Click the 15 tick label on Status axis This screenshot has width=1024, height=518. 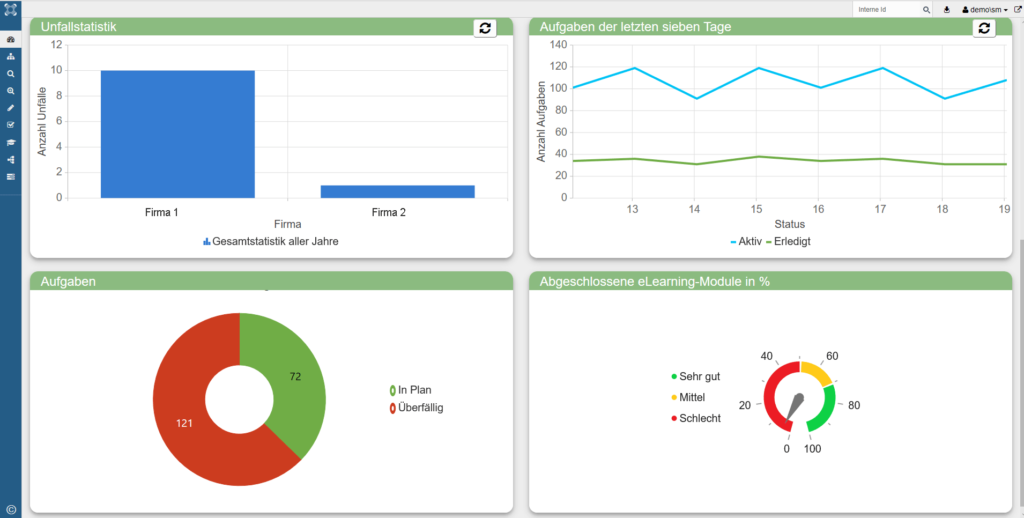point(756,210)
